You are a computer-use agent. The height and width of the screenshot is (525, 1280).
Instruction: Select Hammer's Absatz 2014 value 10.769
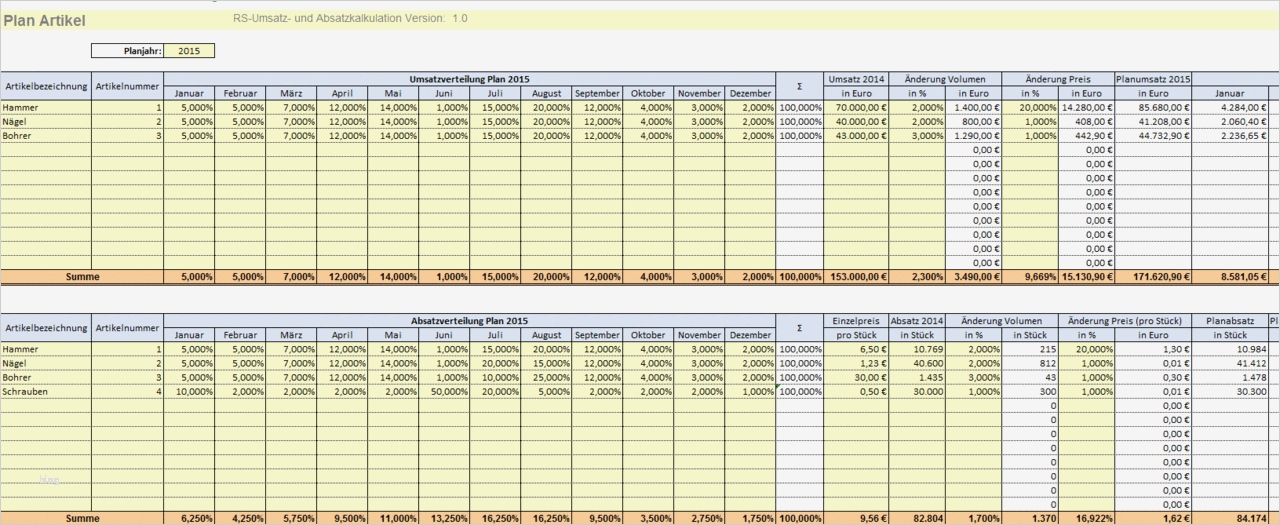(916, 349)
